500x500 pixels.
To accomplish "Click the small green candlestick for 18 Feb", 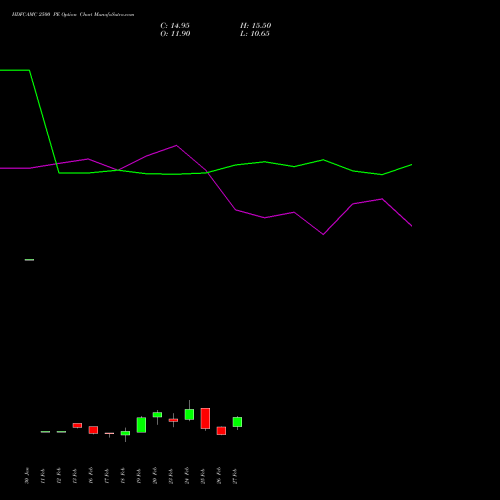I will [125, 433].
